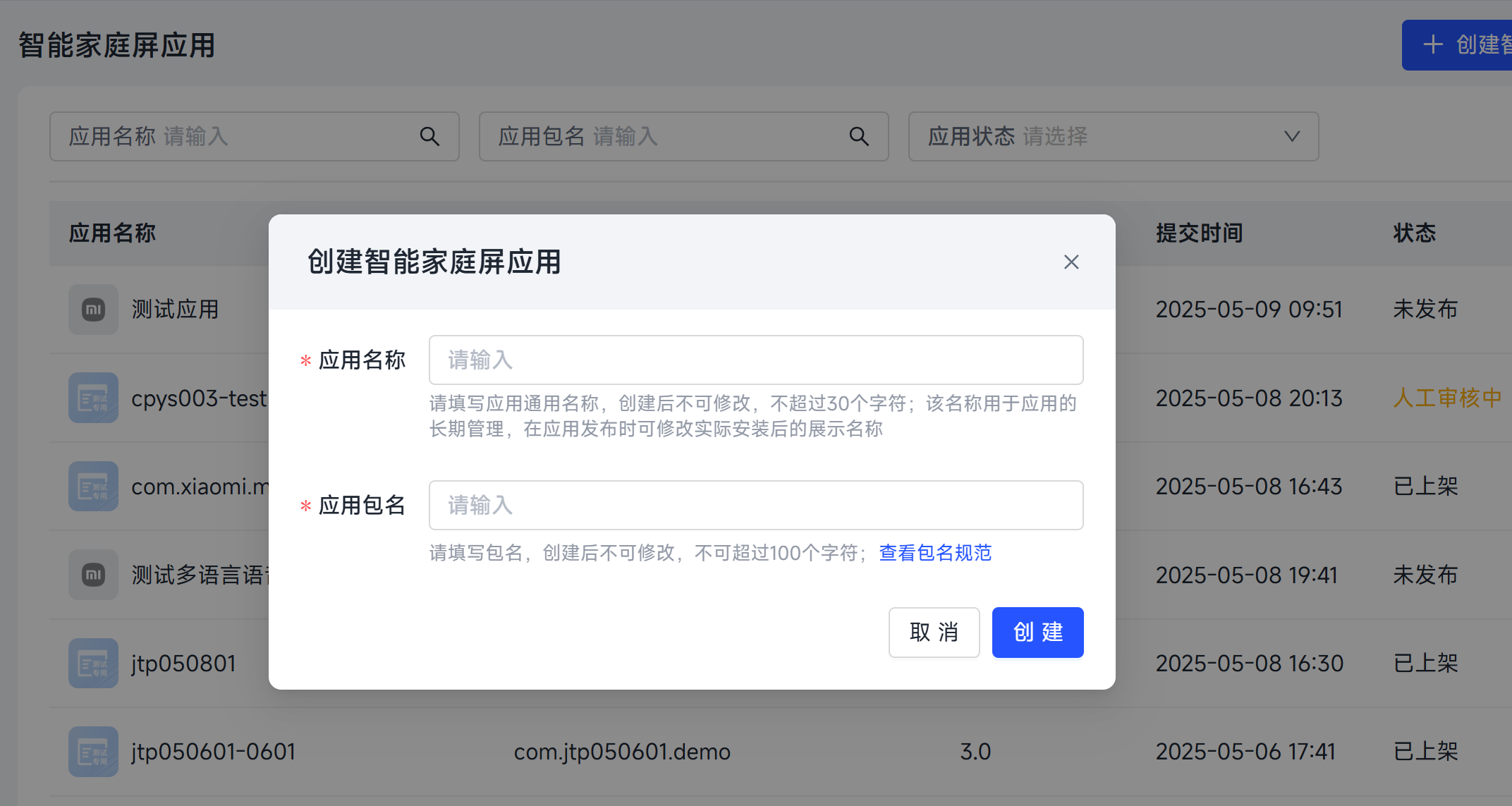Click the 应用状态 dropdown chevron arrow
This screenshot has width=1512, height=806.
click(x=1291, y=137)
